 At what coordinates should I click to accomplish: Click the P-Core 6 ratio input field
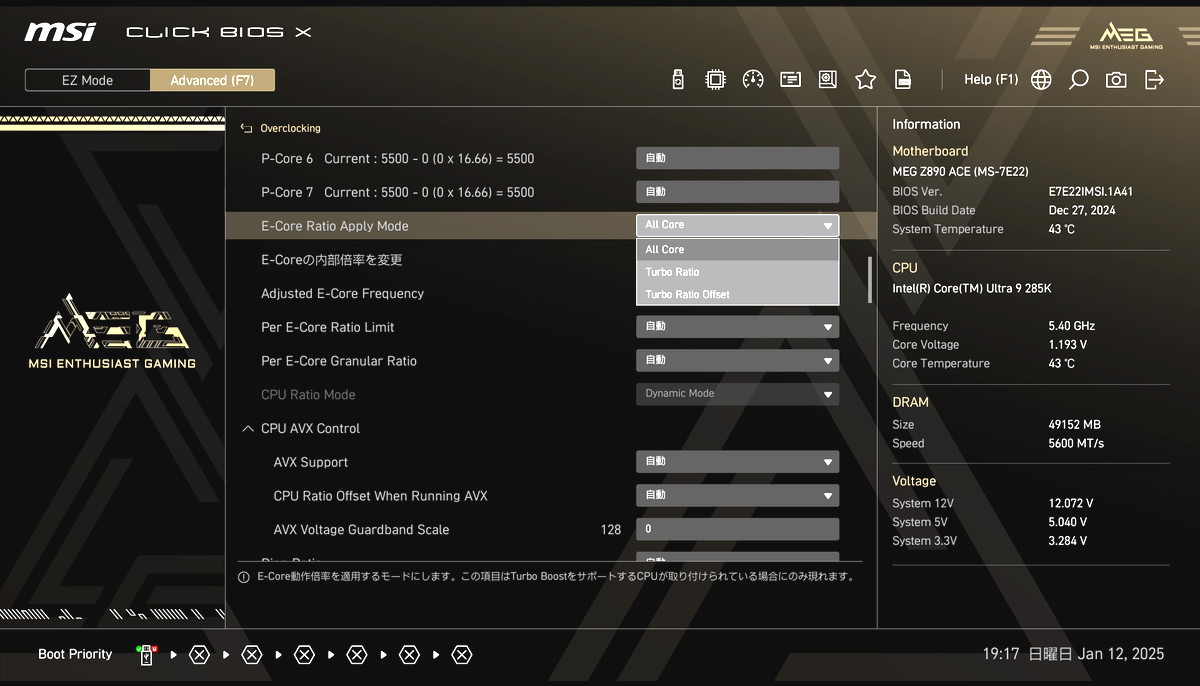click(738, 158)
